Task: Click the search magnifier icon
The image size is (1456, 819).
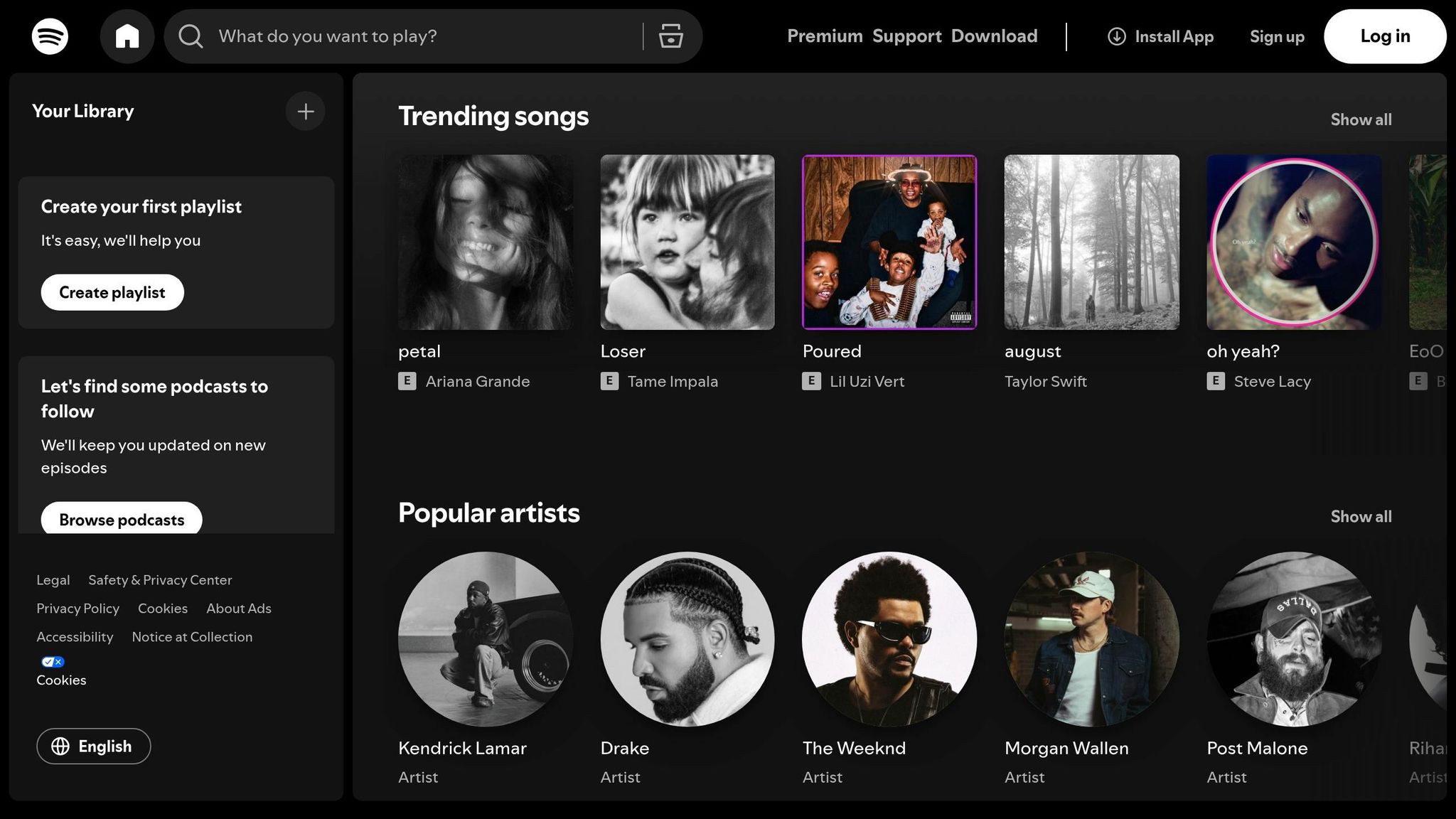Action: coord(191,36)
